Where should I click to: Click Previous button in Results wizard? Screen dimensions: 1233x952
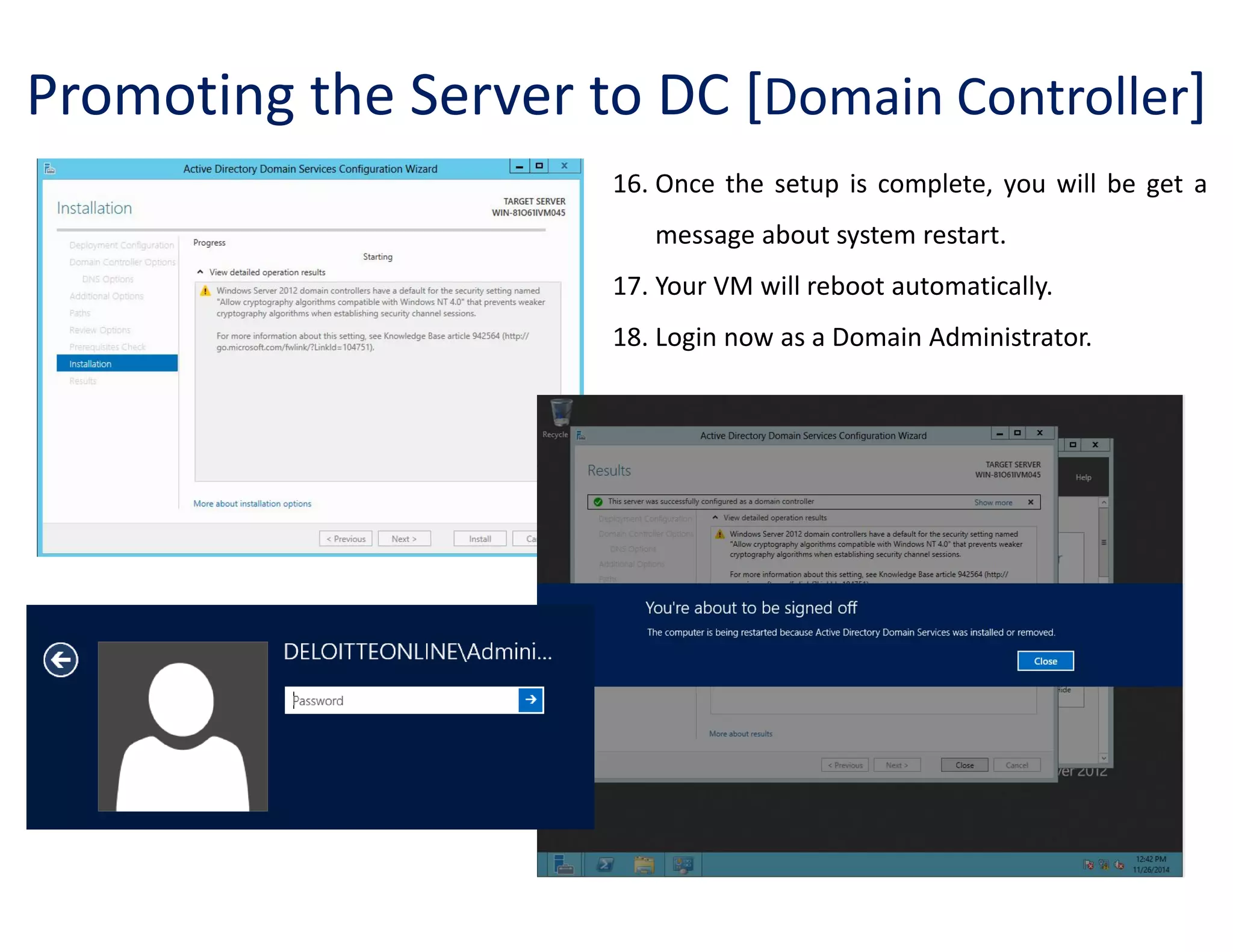pyautogui.click(x=845, y=765)
